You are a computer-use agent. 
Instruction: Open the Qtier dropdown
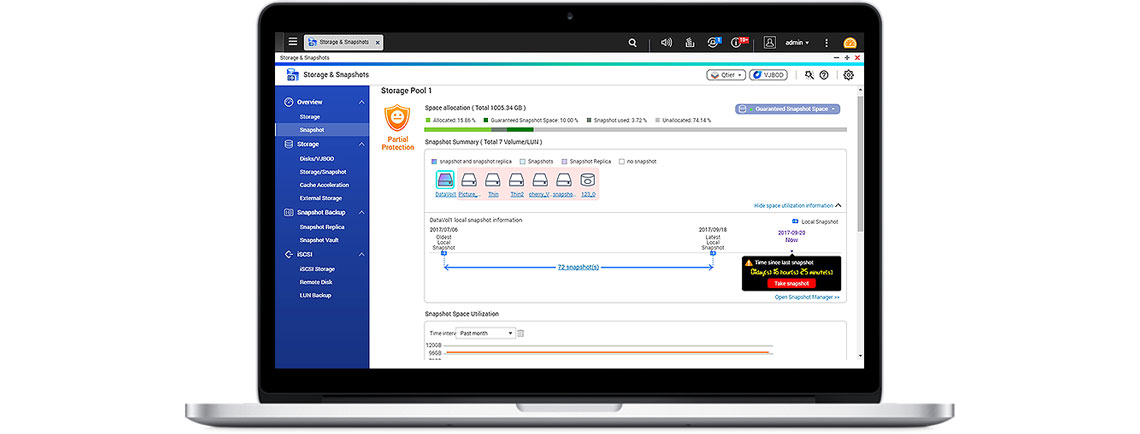pos(725,75)
